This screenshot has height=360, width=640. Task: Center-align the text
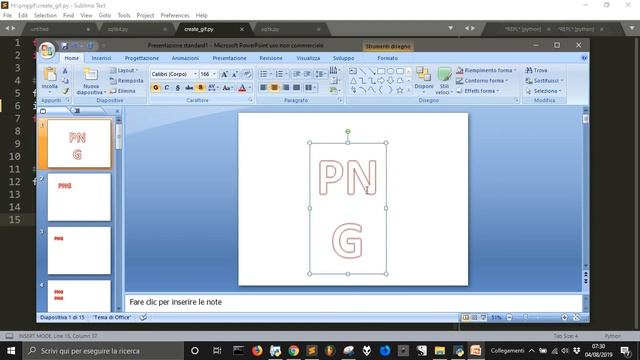click(275, 87)
